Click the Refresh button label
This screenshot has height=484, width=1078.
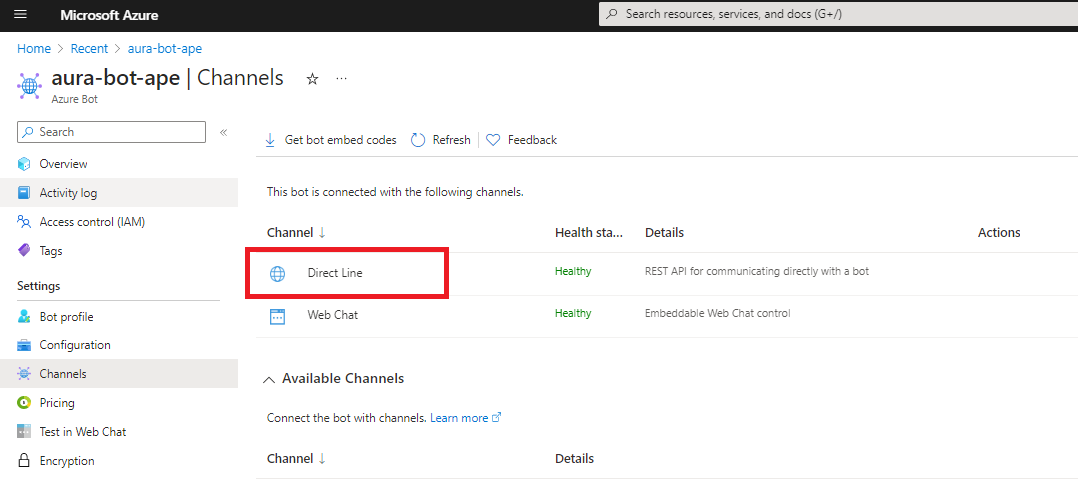tap(451, 140)
